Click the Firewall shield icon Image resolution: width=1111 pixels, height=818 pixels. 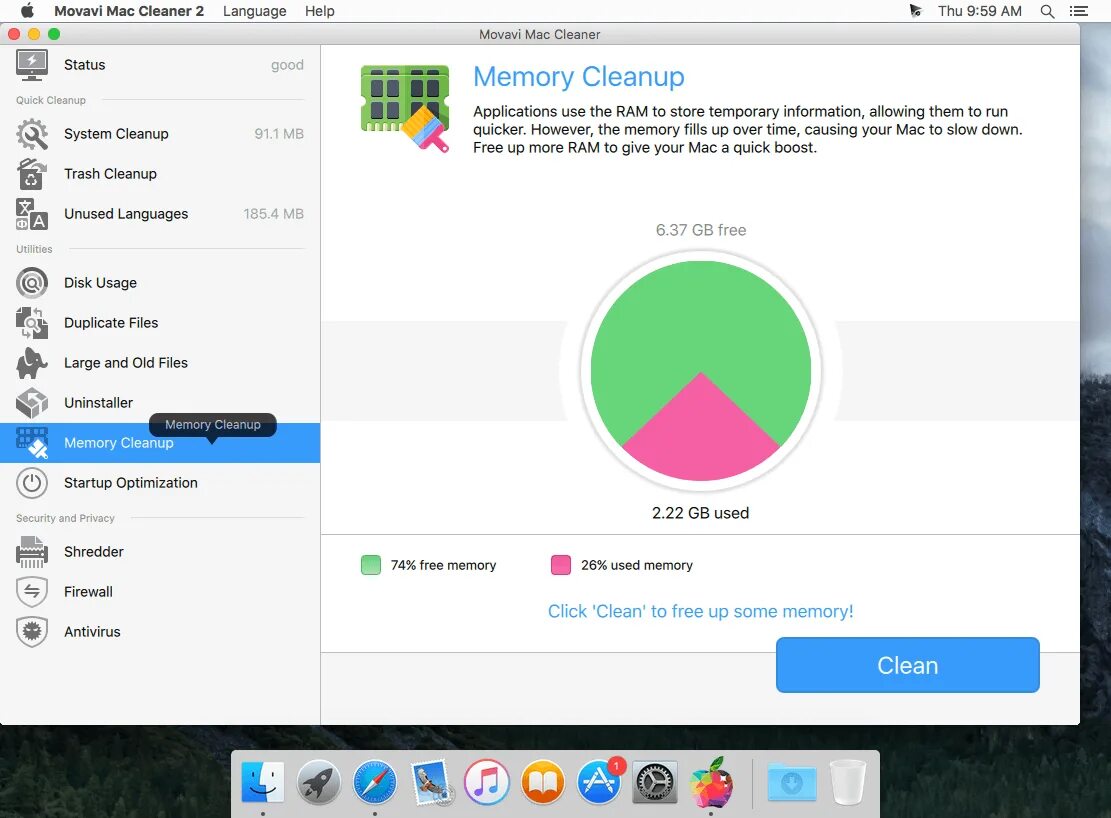coord(32,592)
